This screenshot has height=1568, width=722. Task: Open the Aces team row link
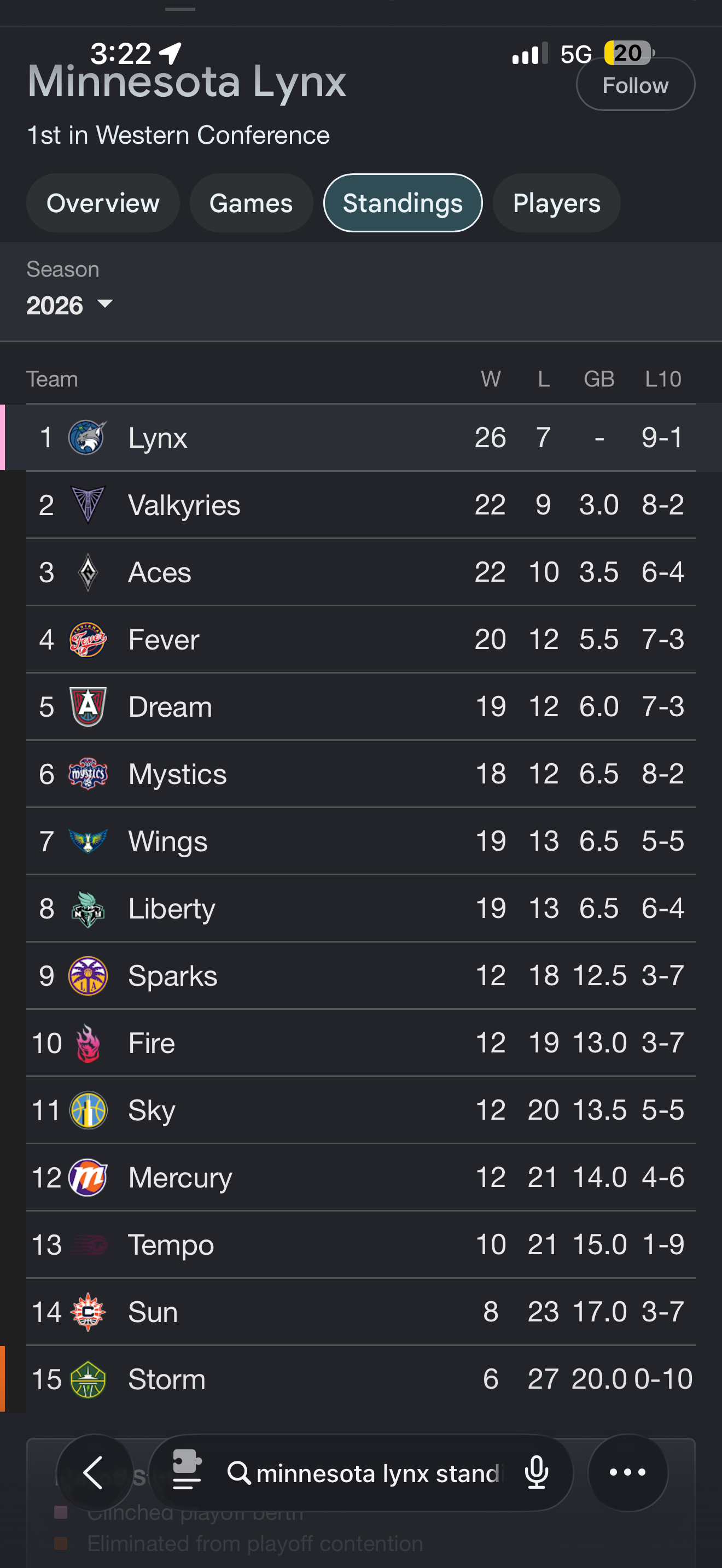click(360, 572)
